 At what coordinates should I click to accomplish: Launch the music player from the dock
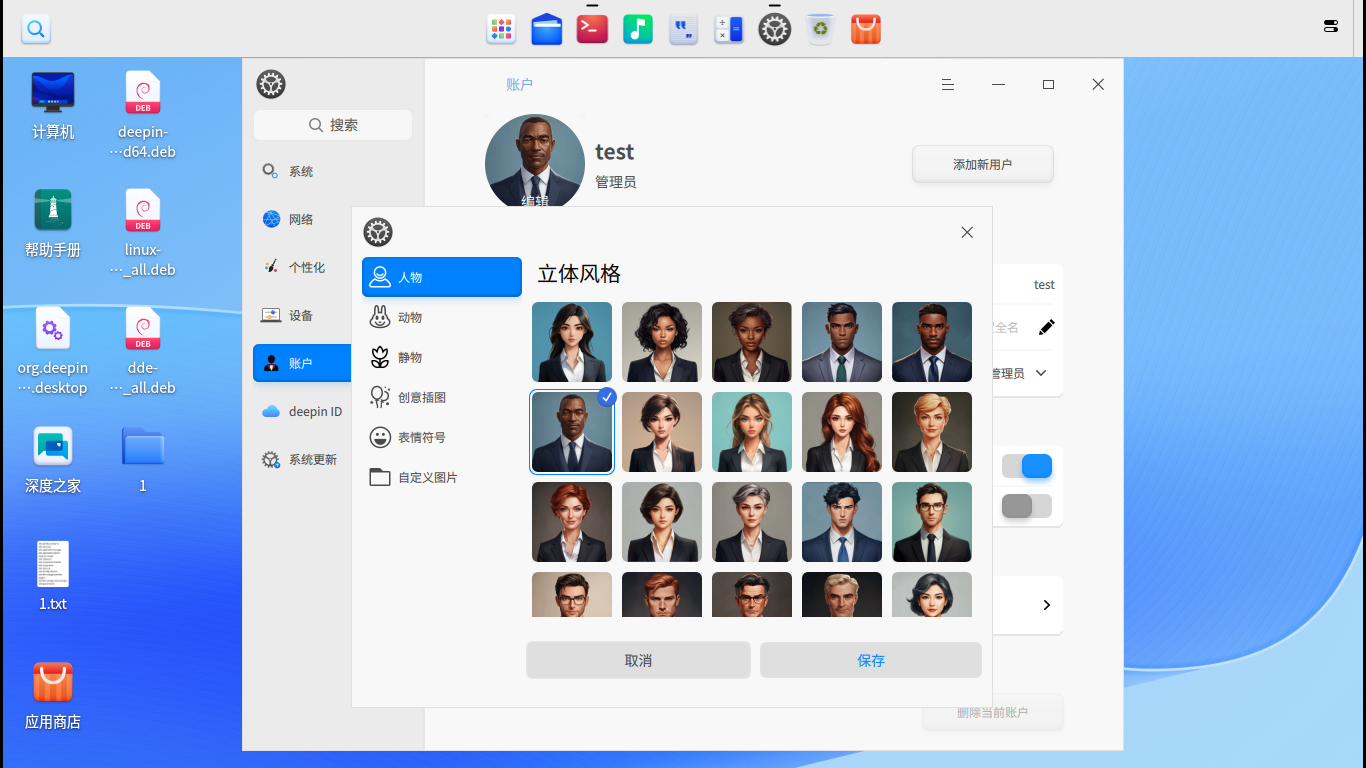637,29
